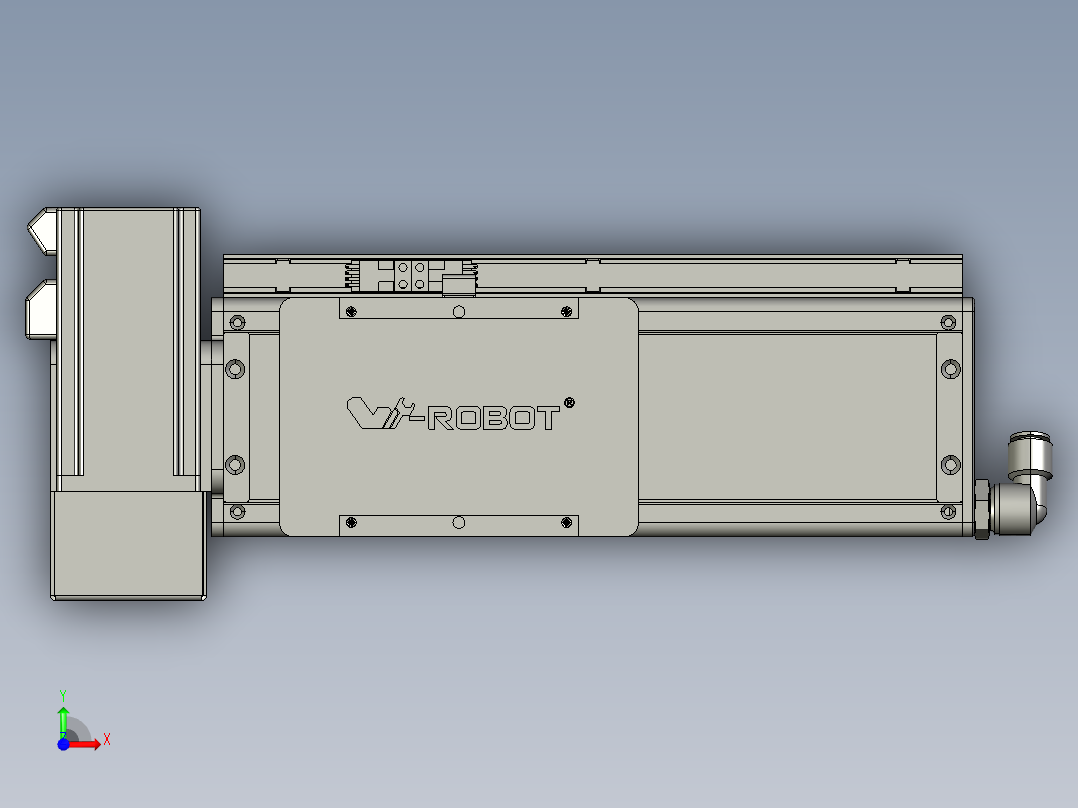Select the hex nut of the elbow fitting

(982, 510)
